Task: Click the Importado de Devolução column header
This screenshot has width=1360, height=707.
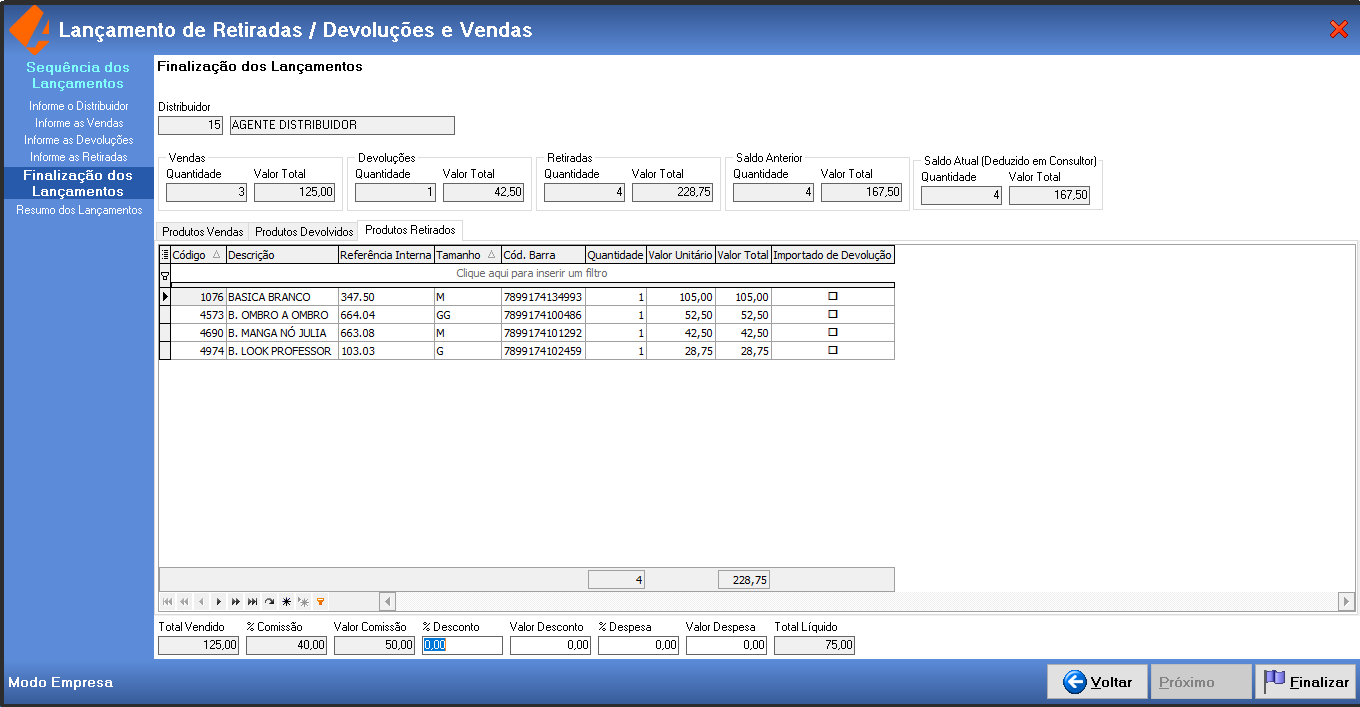Action: tap(833, 255)
